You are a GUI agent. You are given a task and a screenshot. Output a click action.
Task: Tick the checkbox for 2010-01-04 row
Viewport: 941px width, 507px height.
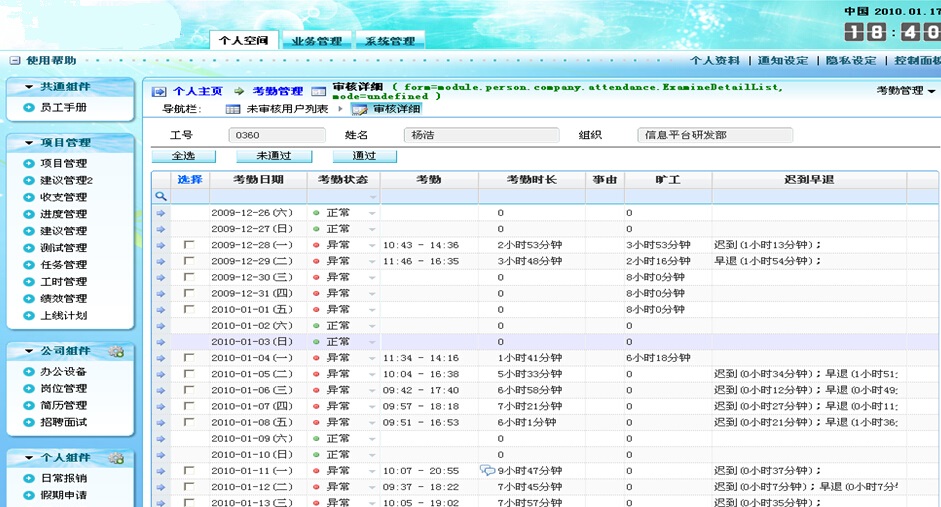(189, 358)
